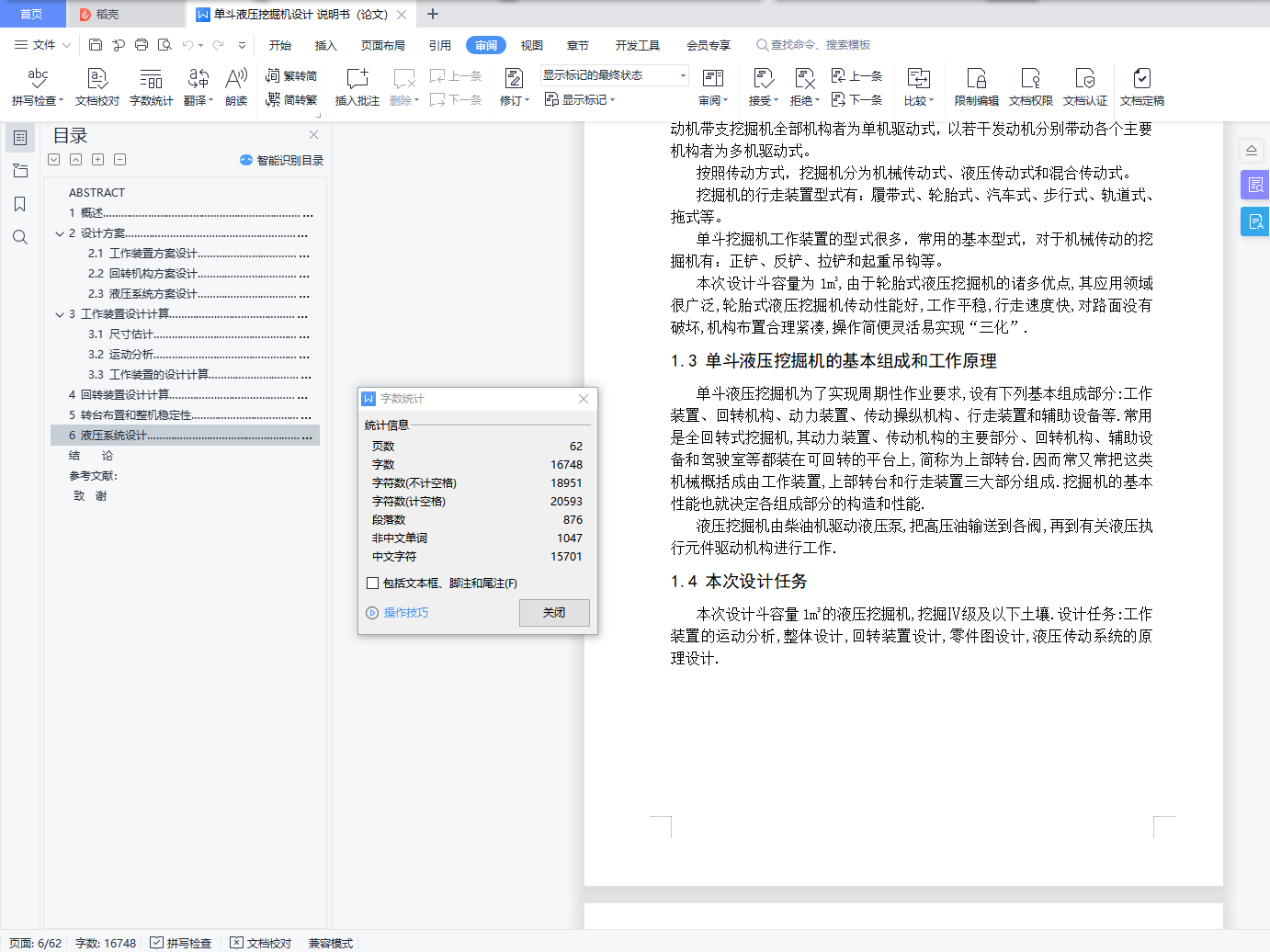1270x952 pixels.
Task: Click the print icon in quick access toolbar
Action: click(142, 45)
